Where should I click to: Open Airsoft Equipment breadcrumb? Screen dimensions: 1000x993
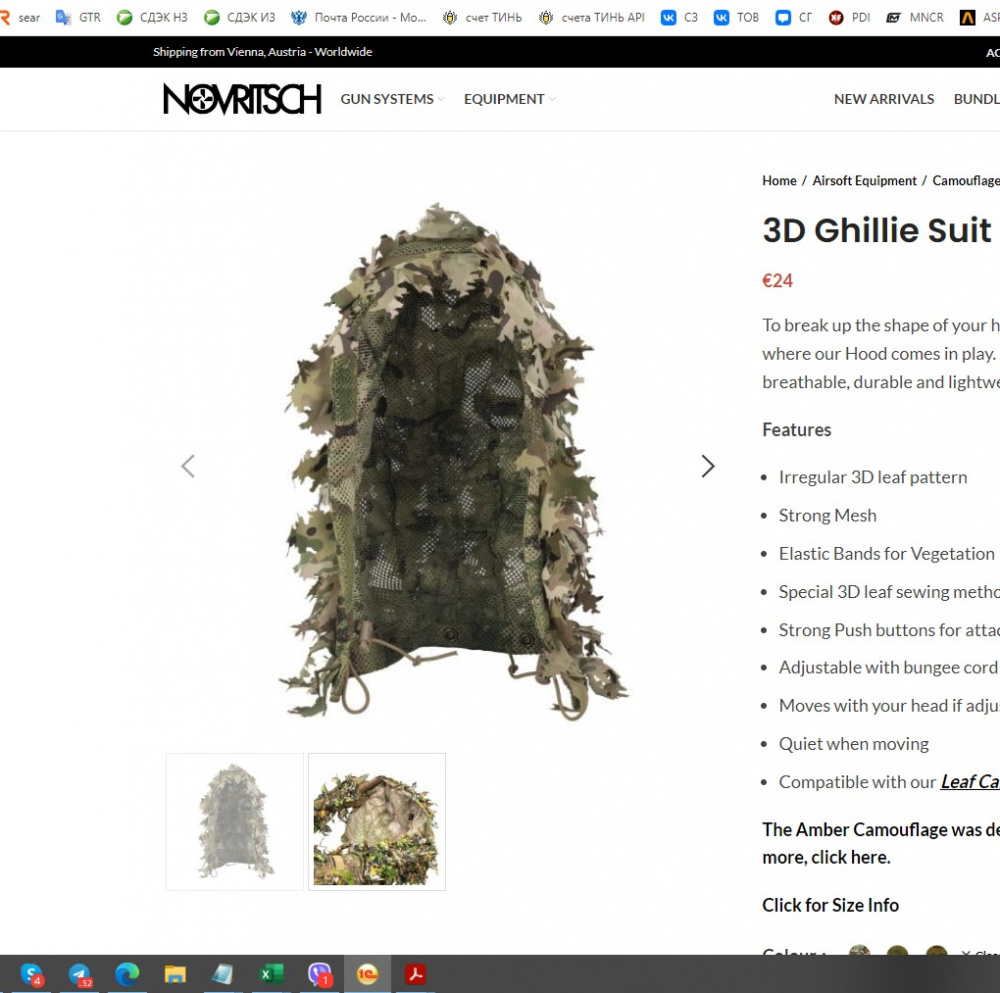[x=864, y=180]
